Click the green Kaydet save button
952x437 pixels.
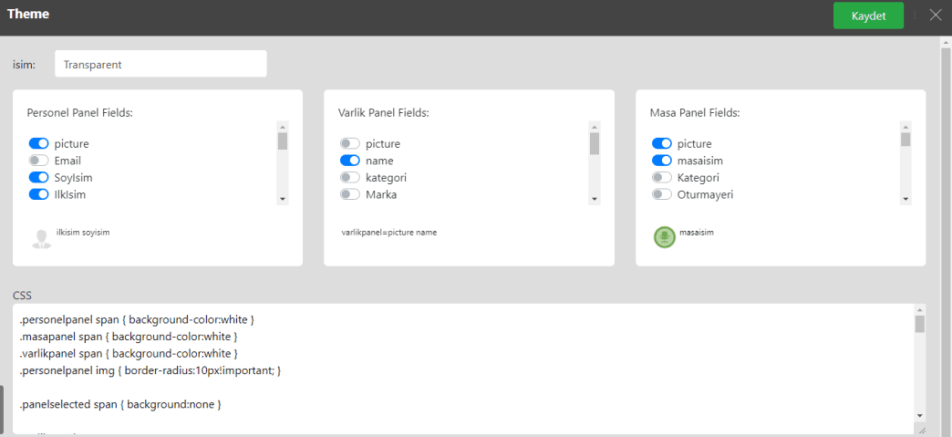pyautogui.click(x=868, y=16)
